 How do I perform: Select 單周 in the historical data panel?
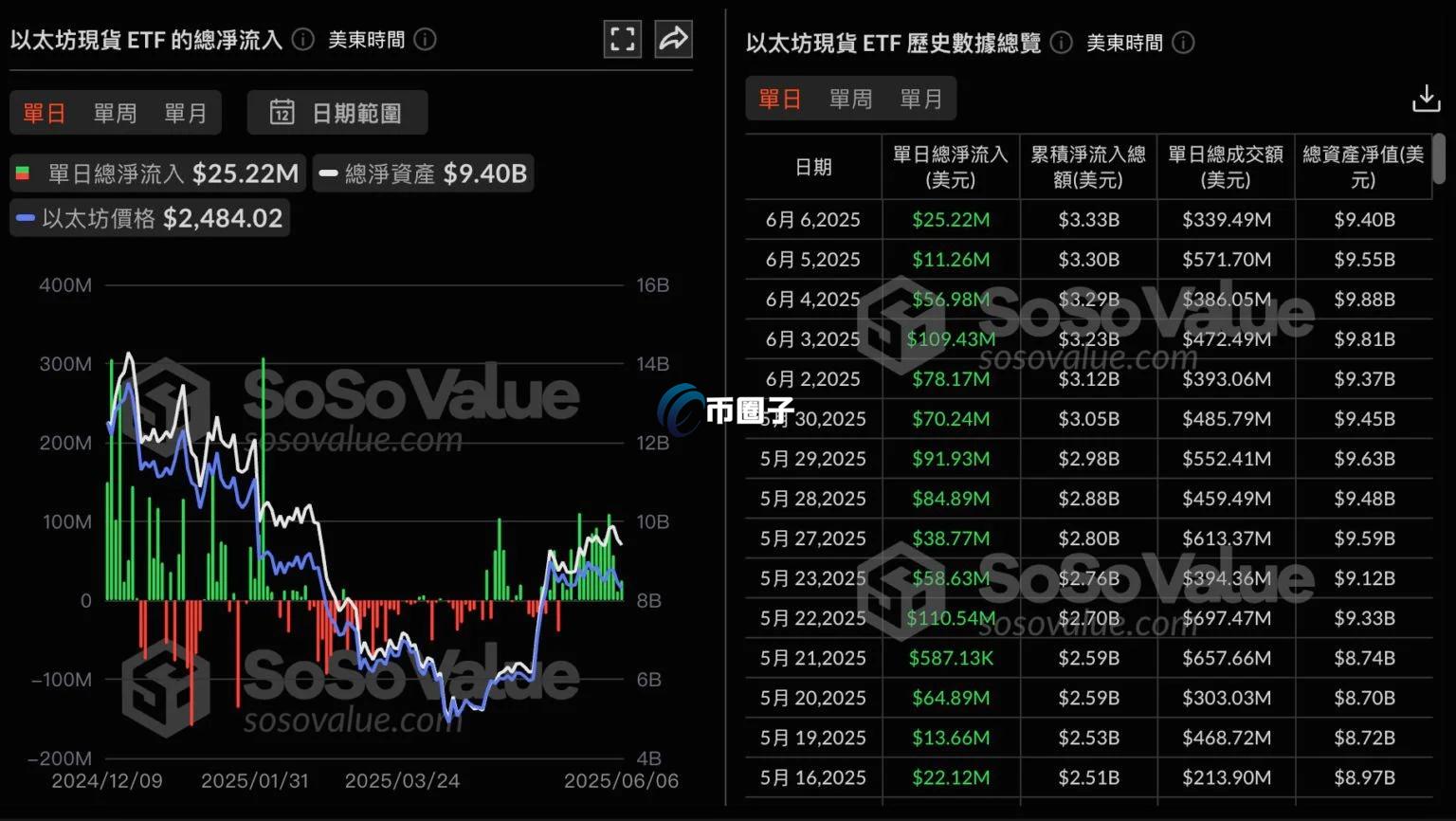point(850,98)
